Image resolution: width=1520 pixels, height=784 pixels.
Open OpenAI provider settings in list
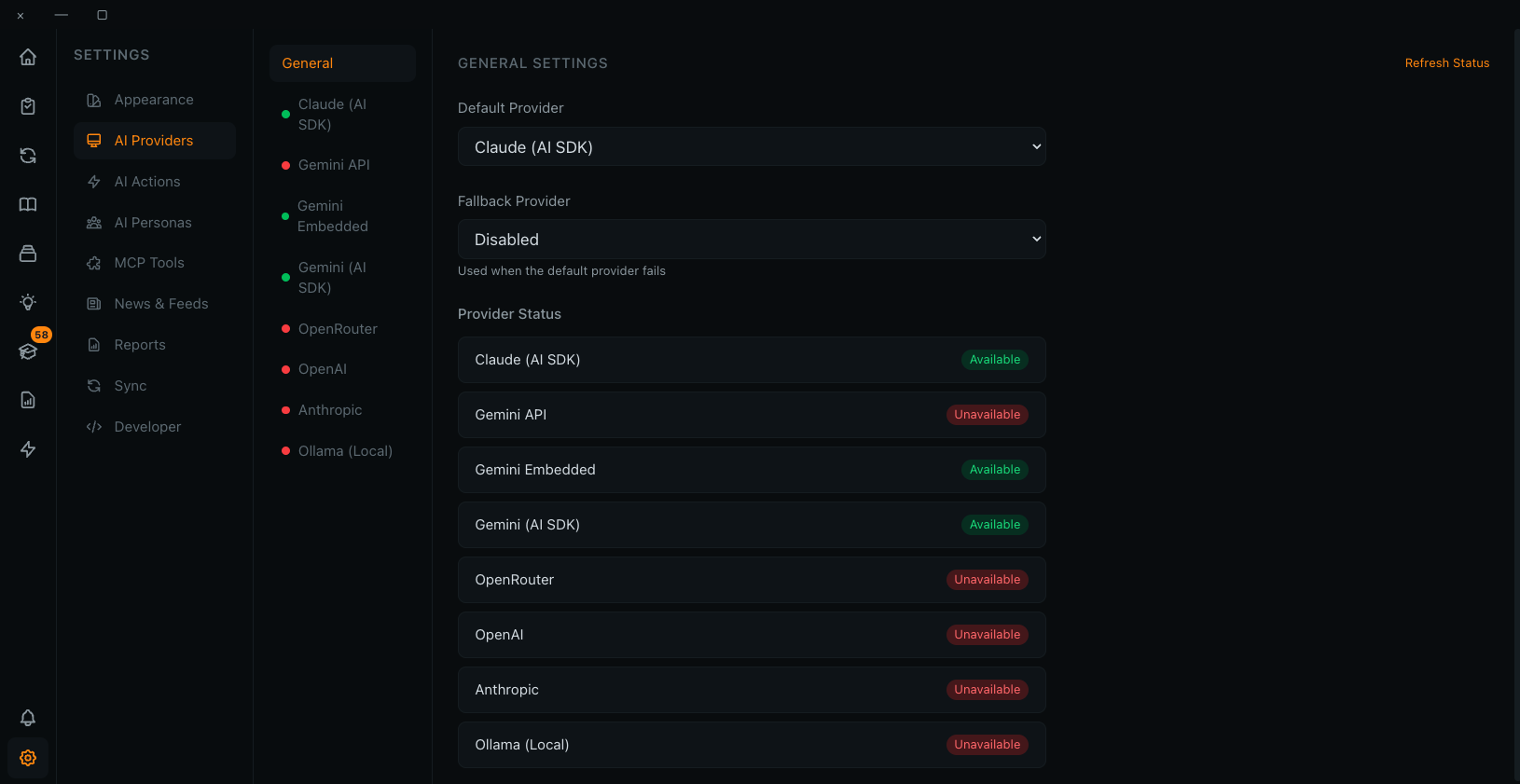(343, 369)
